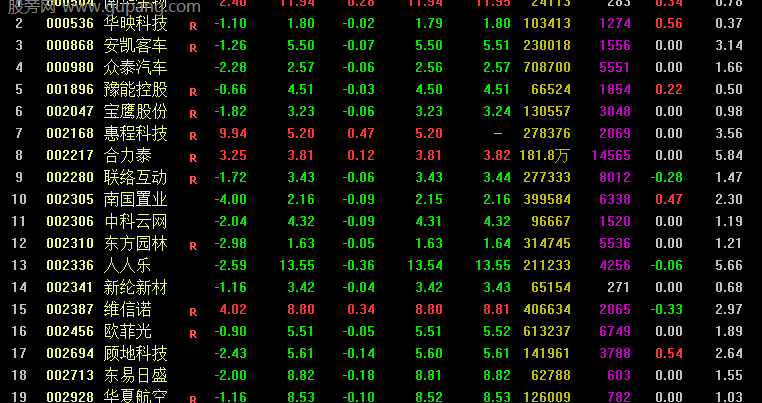This screenshot has height=403, width=762.
Task: Select stock name 中科云网
Action: click(136, 221)
